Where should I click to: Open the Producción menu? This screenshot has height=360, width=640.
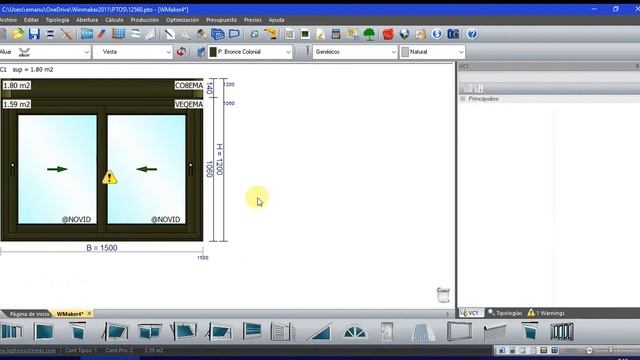(x=145, y=20)
